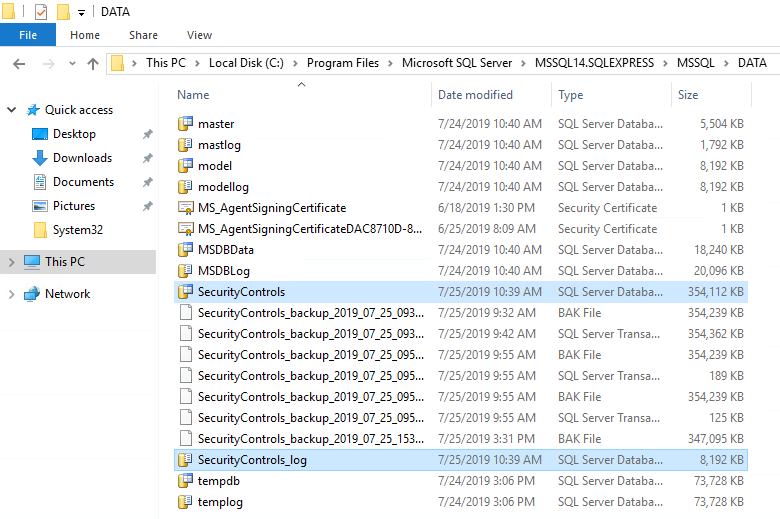The height and width of the screenshot is (519, 780).
Task: Expand the Network tree node
Action: tap(12, 294)
